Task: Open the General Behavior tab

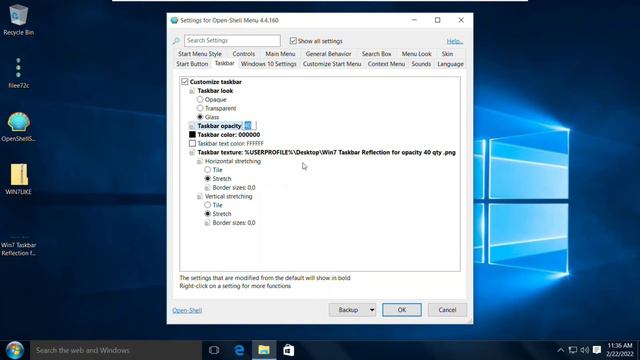Action: (329, 54)
